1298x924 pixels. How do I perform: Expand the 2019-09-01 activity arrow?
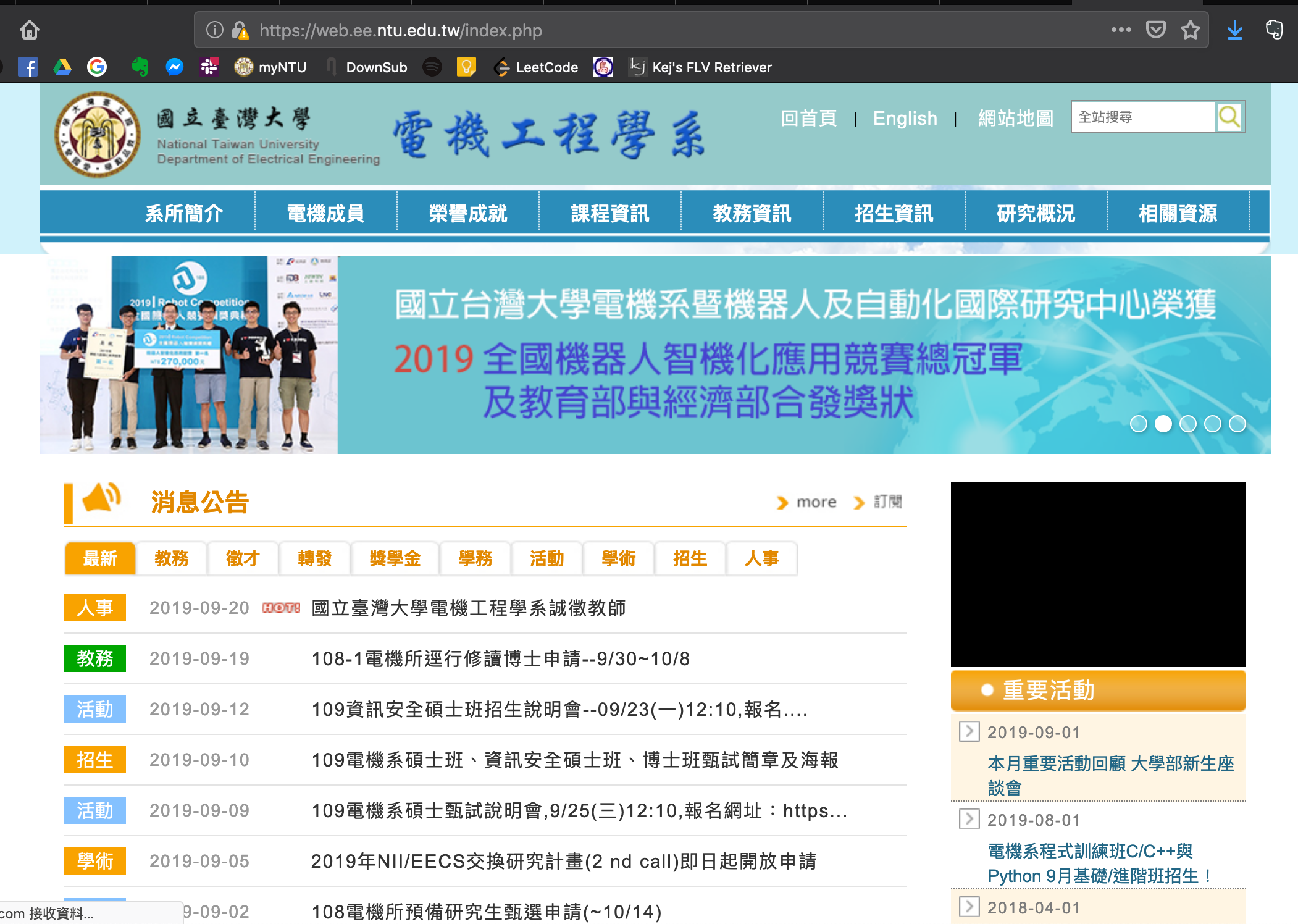[x=969, y=731]
